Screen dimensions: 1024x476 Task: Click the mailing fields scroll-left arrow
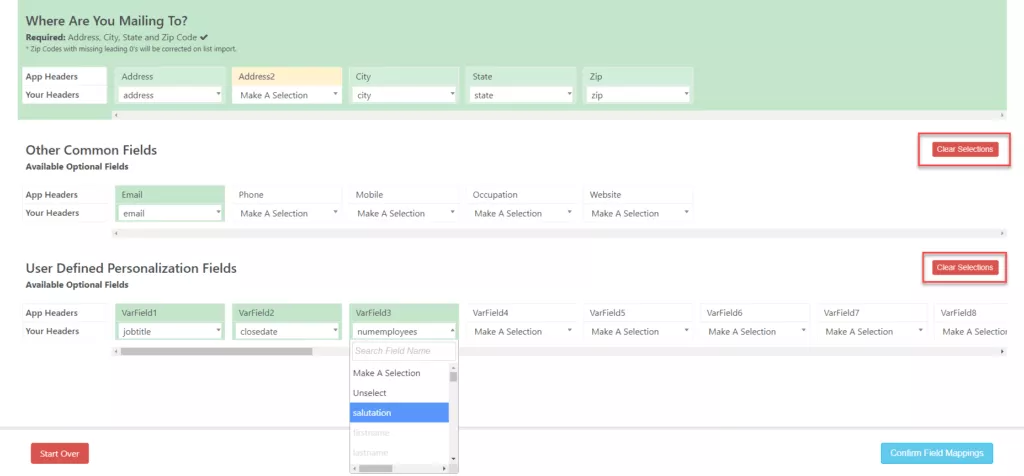tap(116, 115)
